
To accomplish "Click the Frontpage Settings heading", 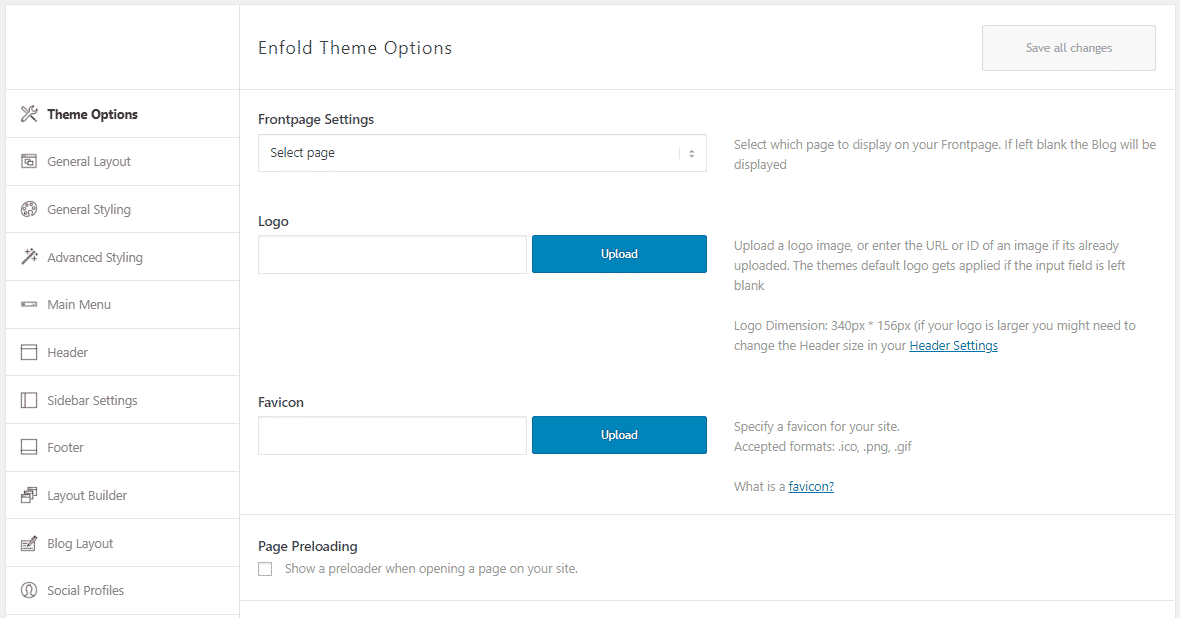I will (316, 119).
